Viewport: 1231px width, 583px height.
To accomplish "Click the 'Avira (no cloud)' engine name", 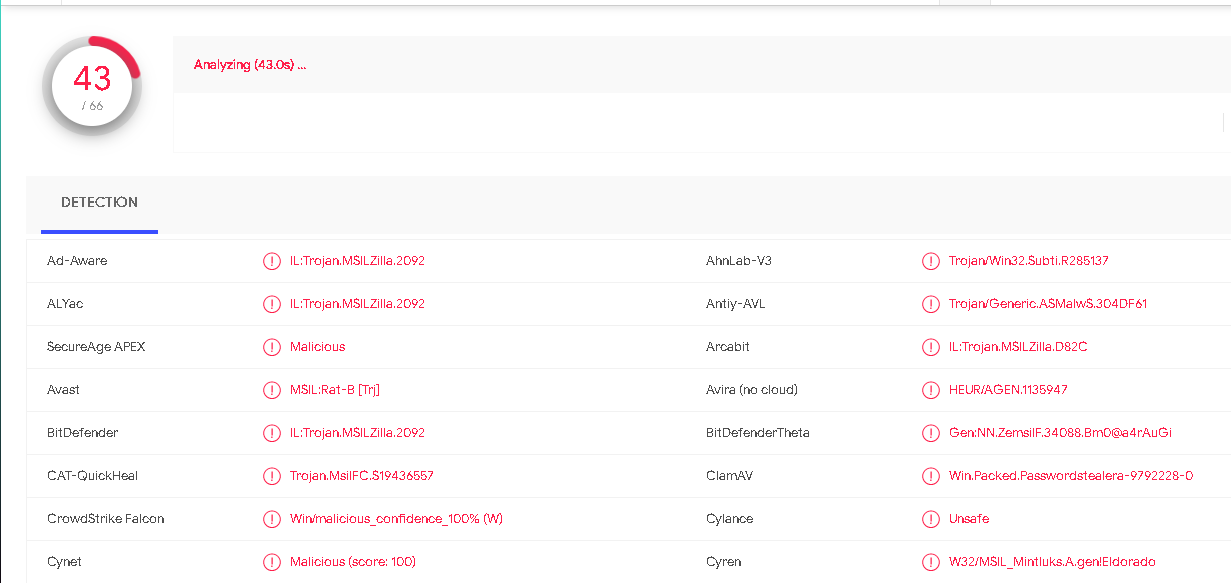I will [x=752, y=390].
